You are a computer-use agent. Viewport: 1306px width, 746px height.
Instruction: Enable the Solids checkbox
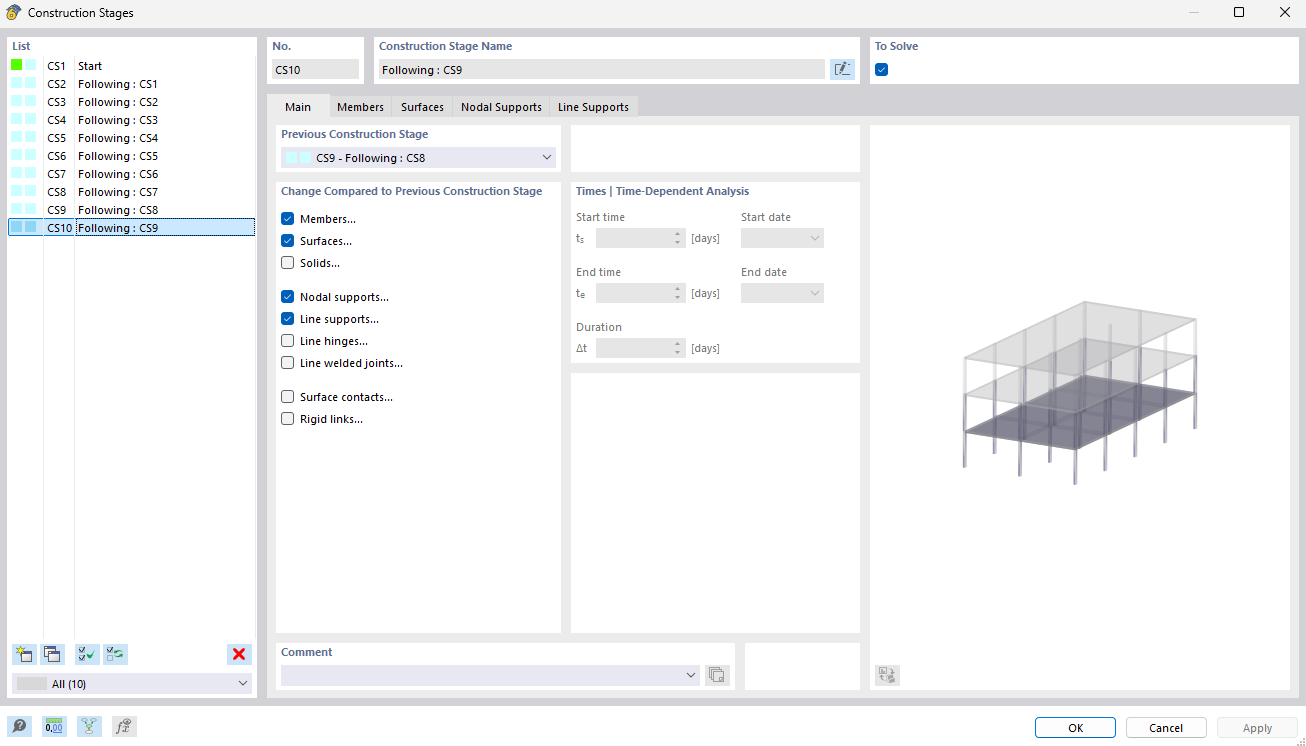[288, 262]
